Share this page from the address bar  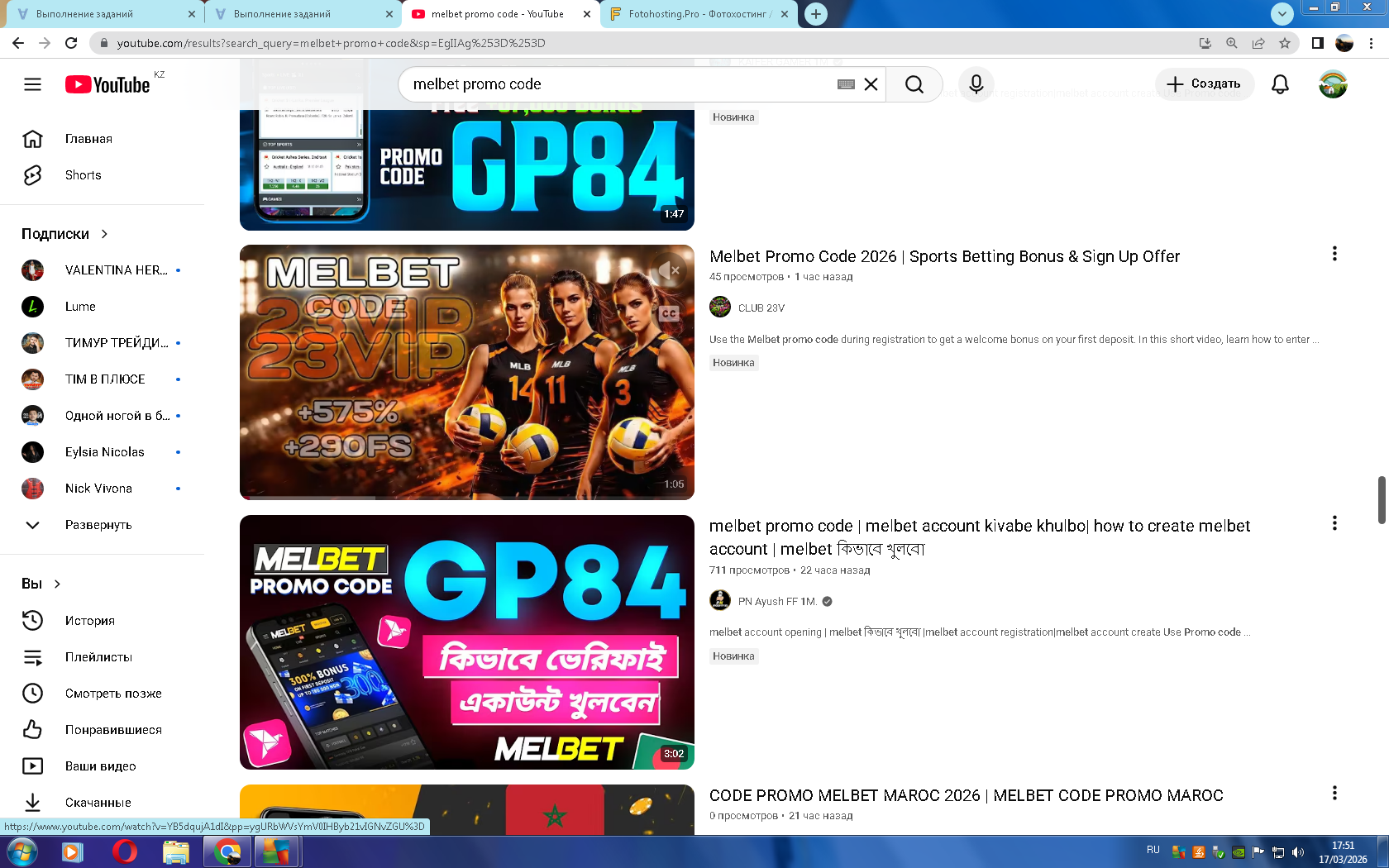pyautogui.click(x=1258, y=43)
